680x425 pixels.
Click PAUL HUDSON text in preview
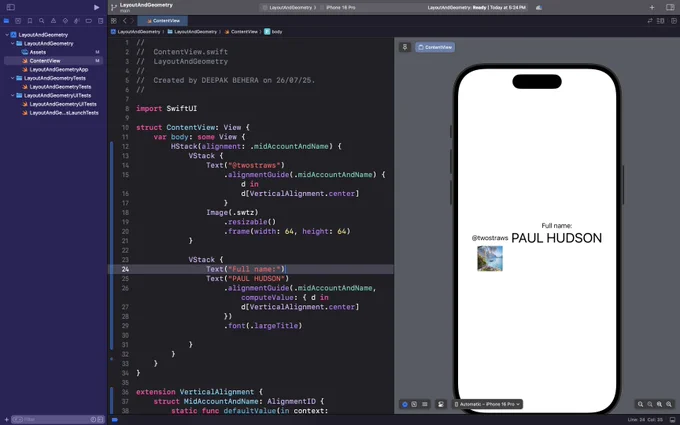pyautogui.click(x=556, y=238)
